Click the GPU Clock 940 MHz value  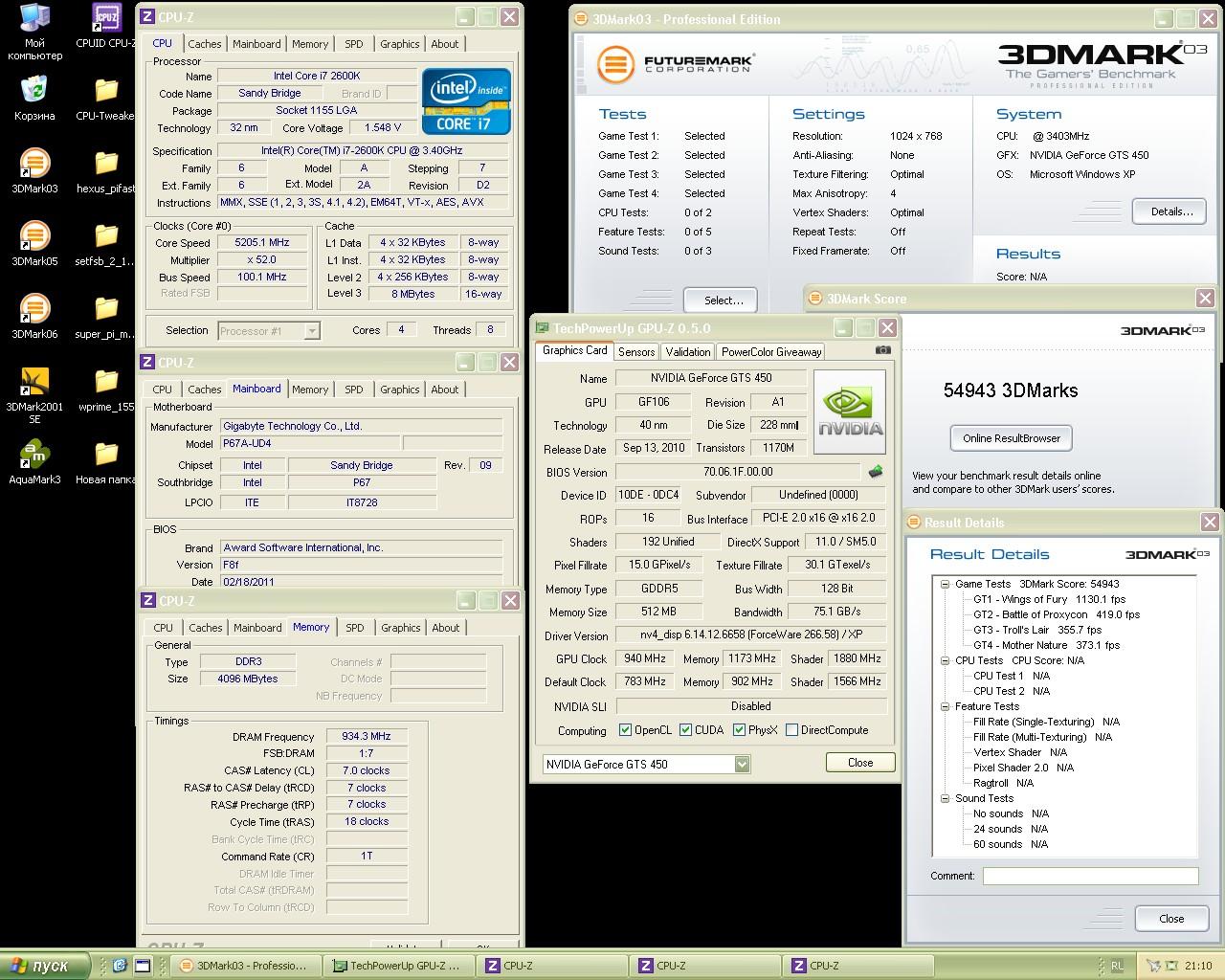point(646,658)
